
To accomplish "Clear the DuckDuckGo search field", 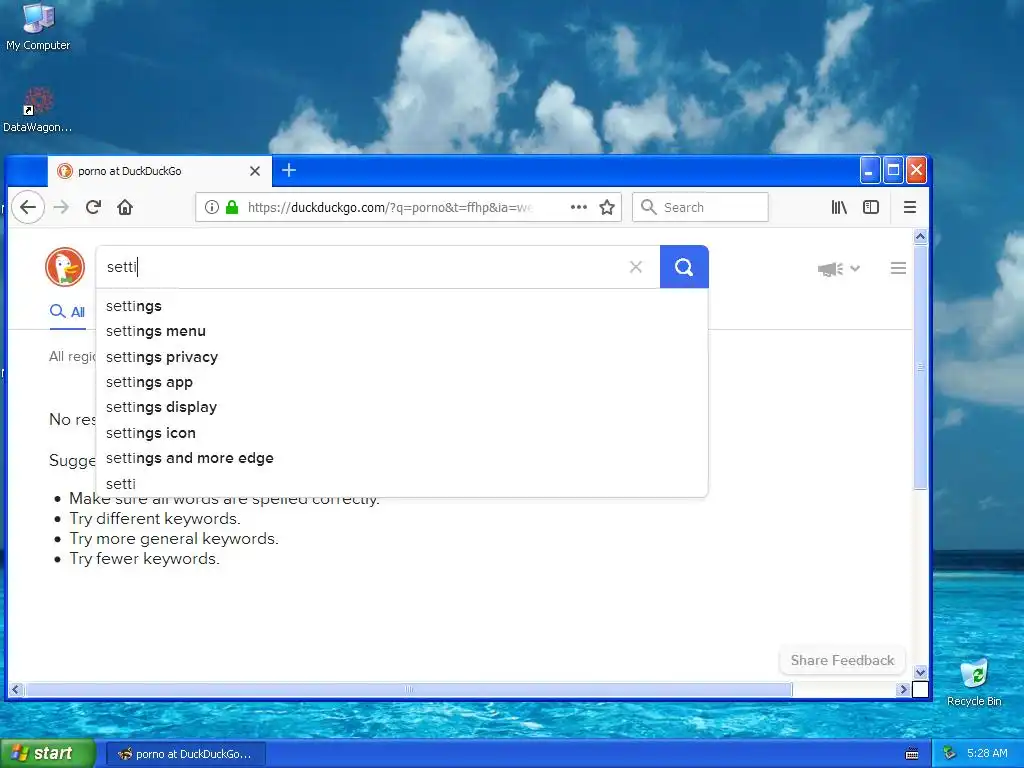I will [x=635, y=266].
